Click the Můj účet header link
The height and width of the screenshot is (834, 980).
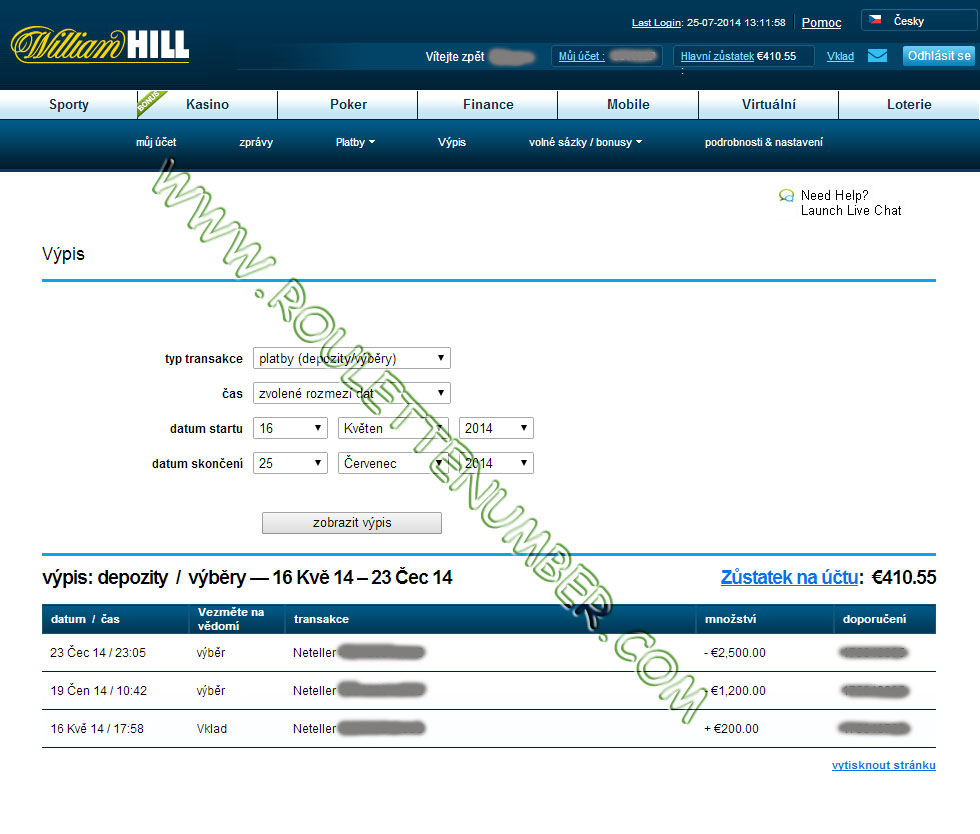(581, 56)
